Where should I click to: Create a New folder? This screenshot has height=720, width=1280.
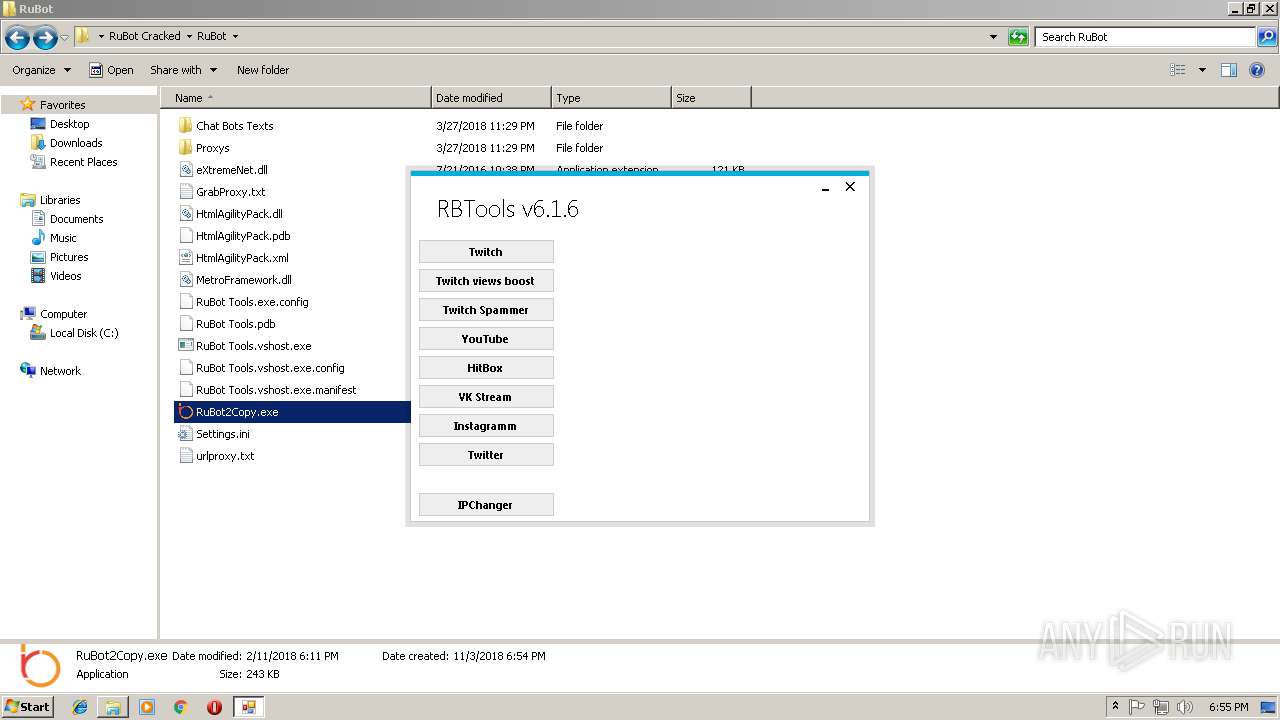coord(263,70)
